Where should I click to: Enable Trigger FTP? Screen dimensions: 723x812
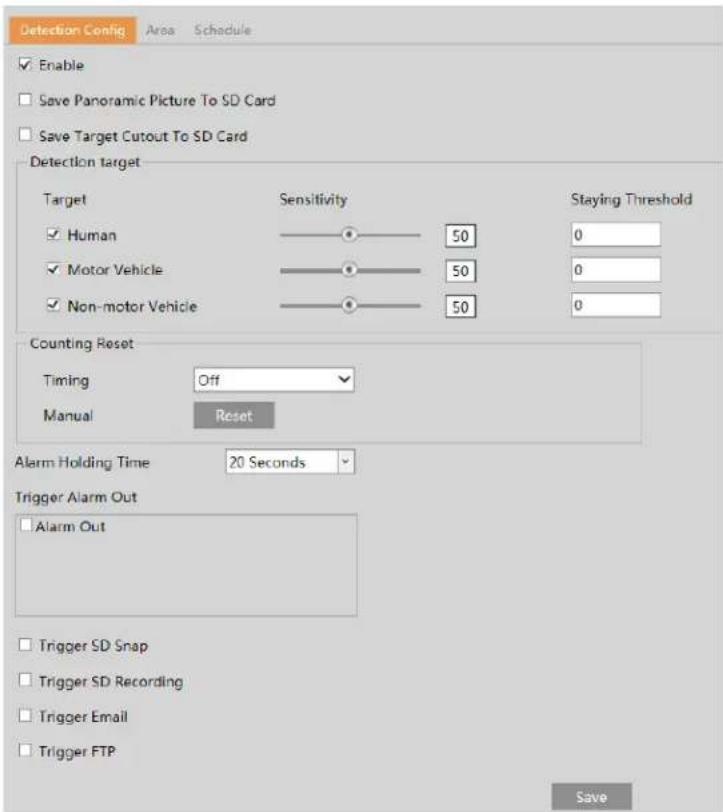tap(25, 750)
